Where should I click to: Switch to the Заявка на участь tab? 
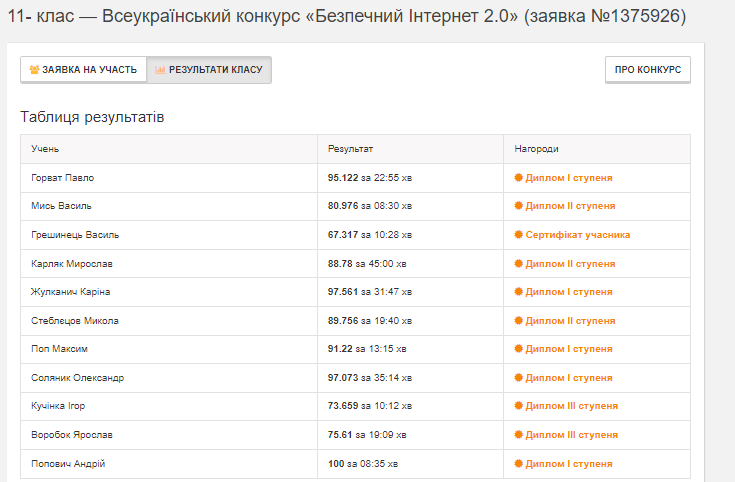point(83,70)
